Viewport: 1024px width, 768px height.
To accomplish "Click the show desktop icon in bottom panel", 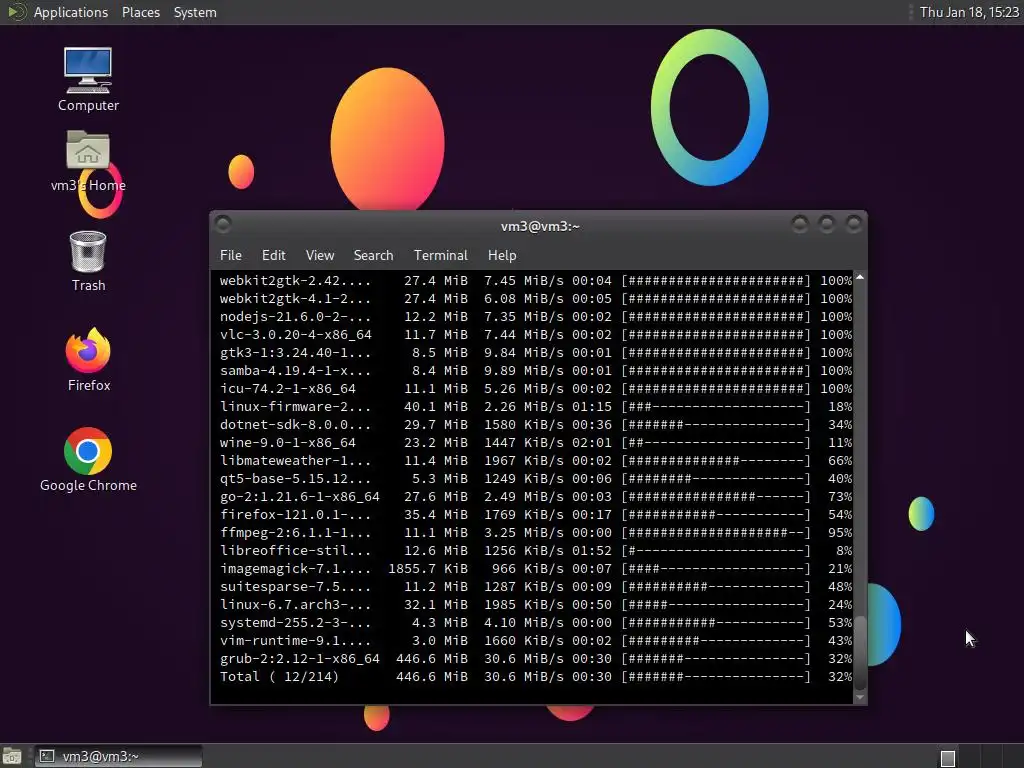I will pyautogui.click(x=12, y=756).
